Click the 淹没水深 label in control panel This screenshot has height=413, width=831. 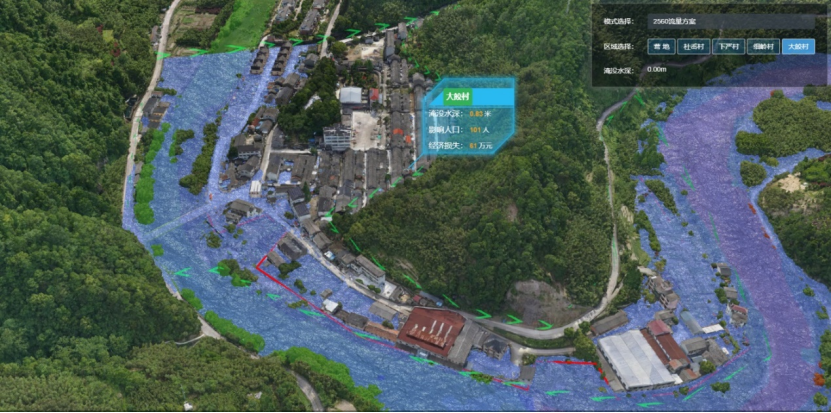[620, 70]
